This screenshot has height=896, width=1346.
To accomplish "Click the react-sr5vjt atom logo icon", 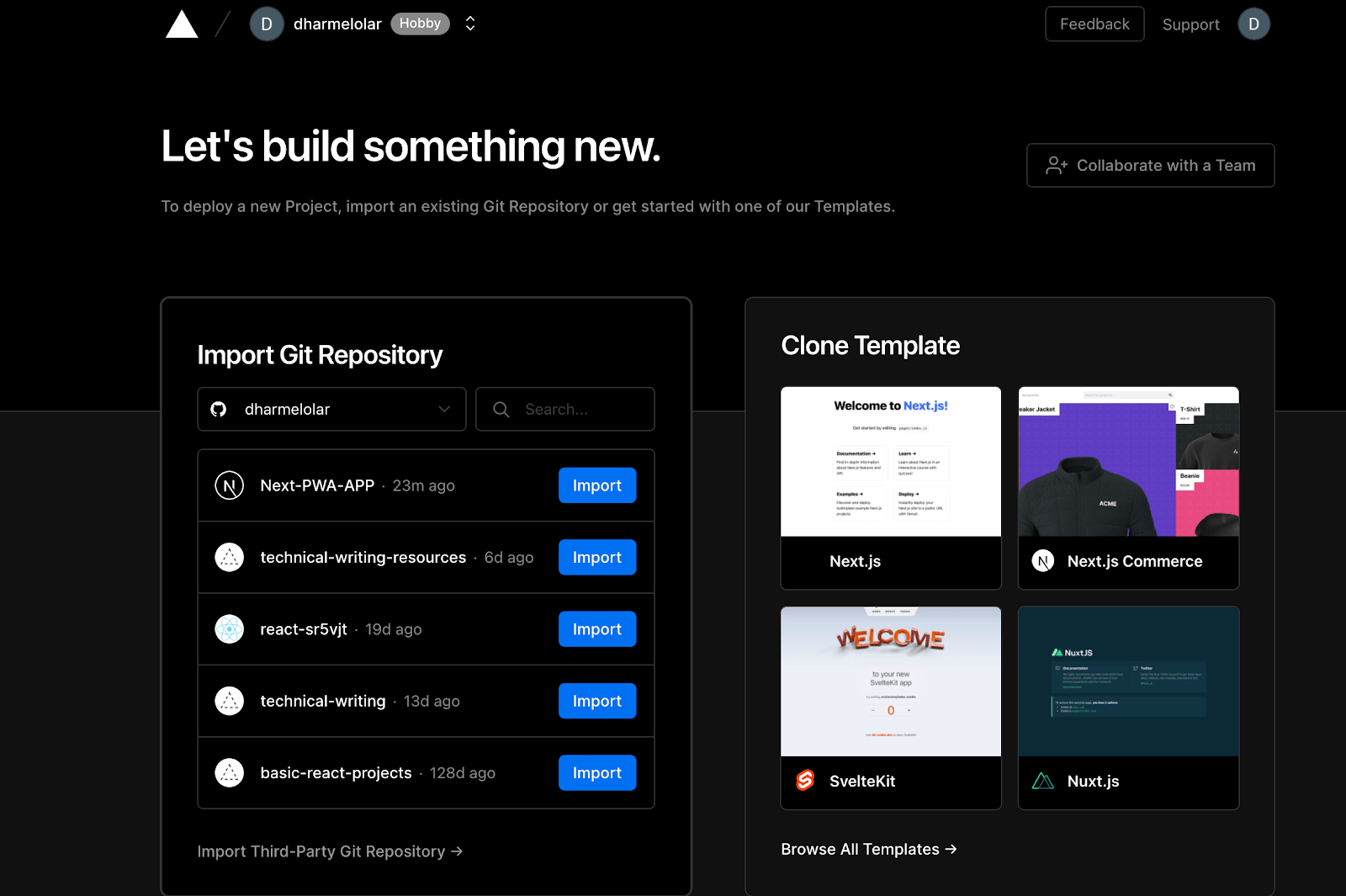I will [x=228, y=628].
